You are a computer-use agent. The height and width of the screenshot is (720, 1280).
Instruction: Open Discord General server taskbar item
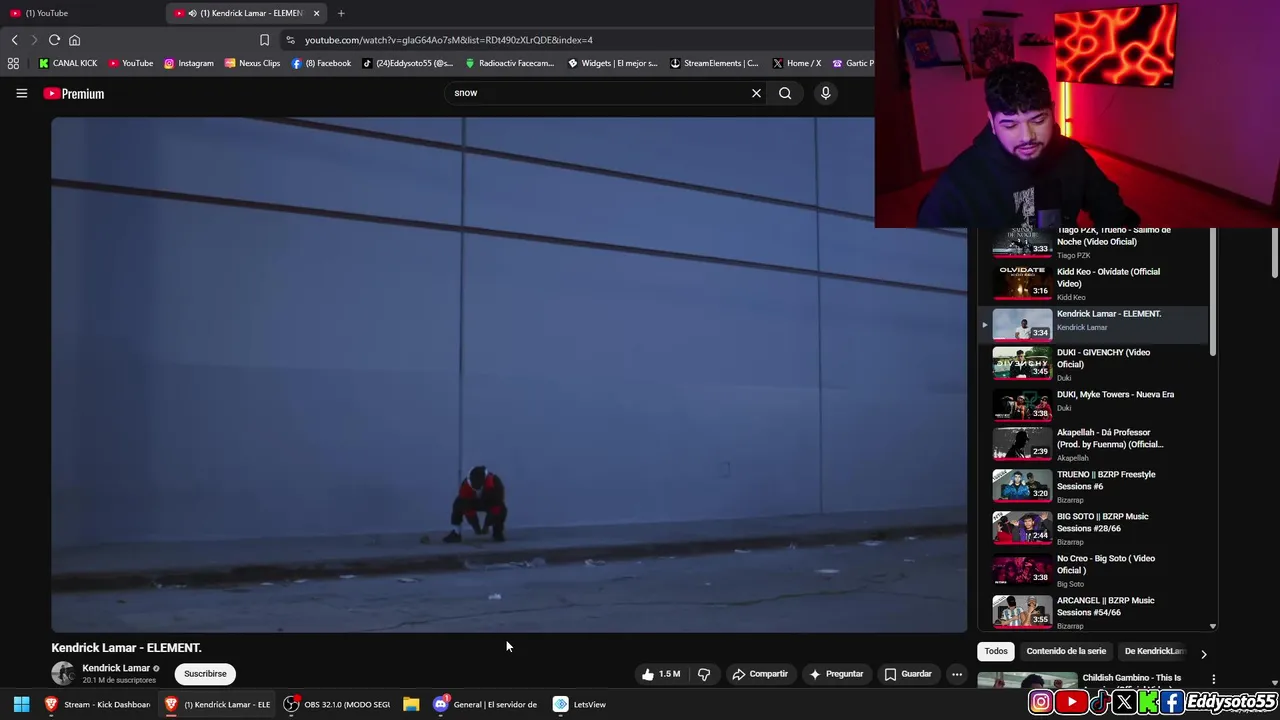tap(486, 704)
